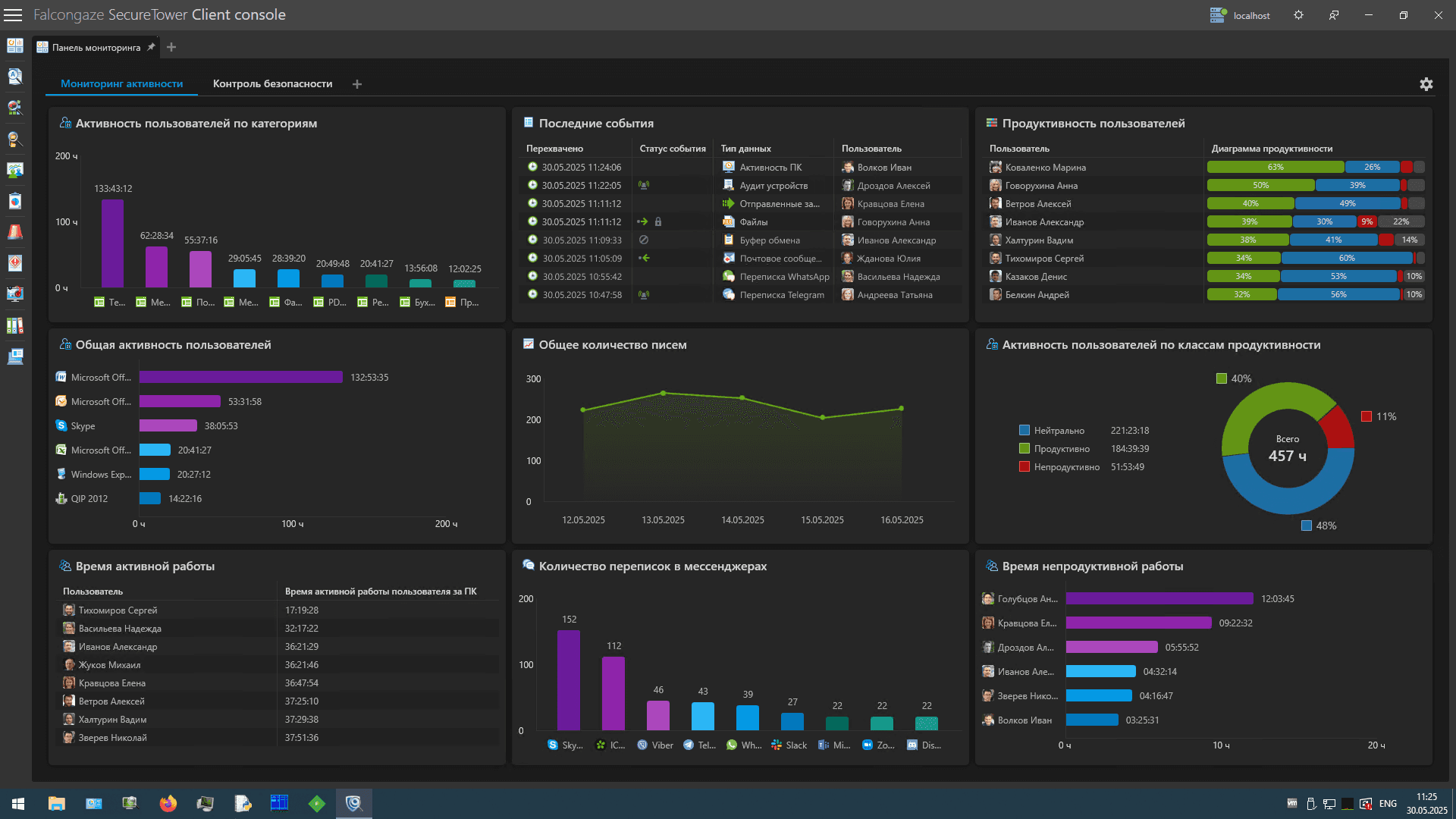This screenshot has width=1456, height=819.
Task: Toggle the Нейтрально blue legend swatch
Action: pos(1025,431)
